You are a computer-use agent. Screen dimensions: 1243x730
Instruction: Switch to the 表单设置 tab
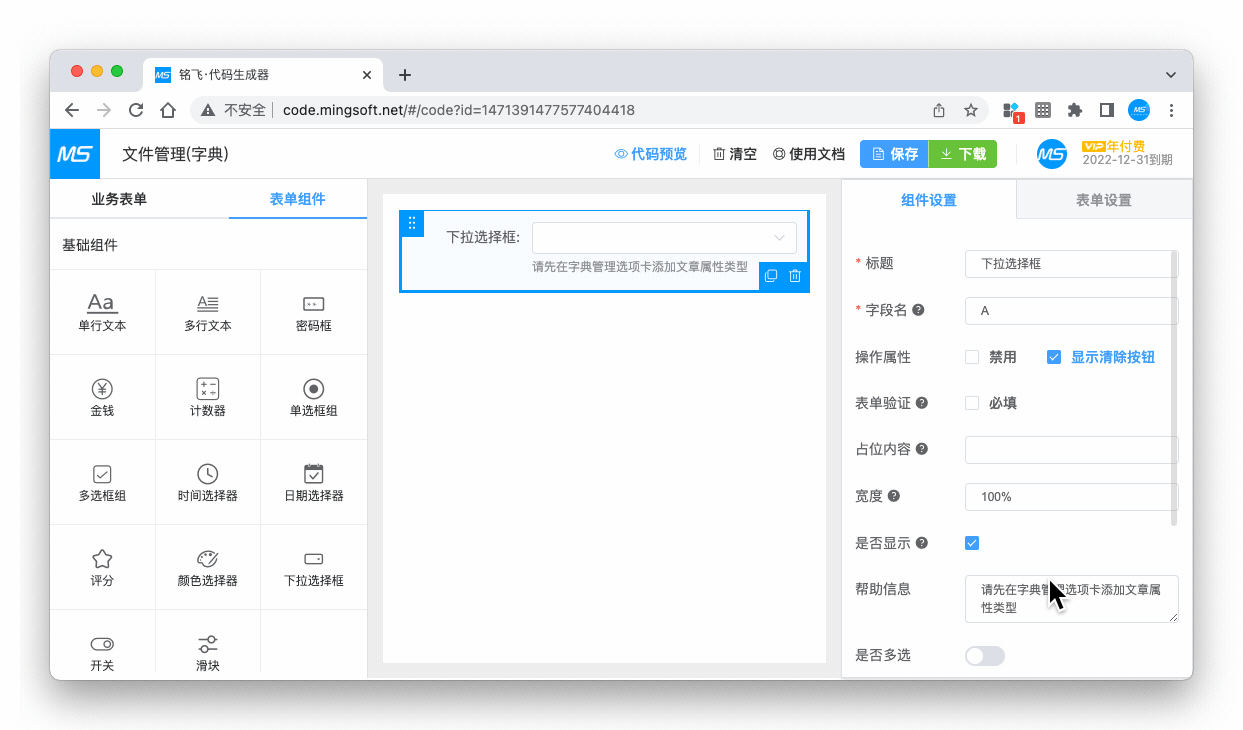pos(1103,200)
